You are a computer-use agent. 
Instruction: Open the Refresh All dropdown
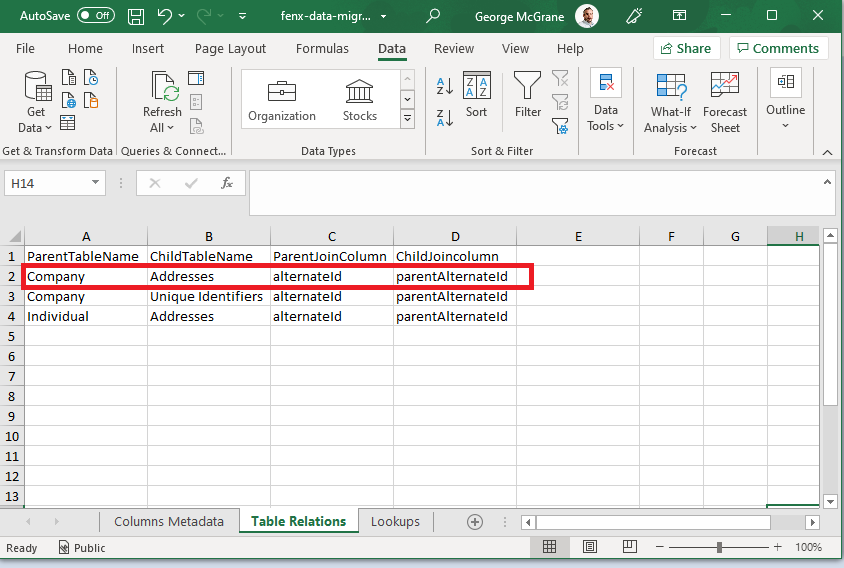[x=162, y=127]
